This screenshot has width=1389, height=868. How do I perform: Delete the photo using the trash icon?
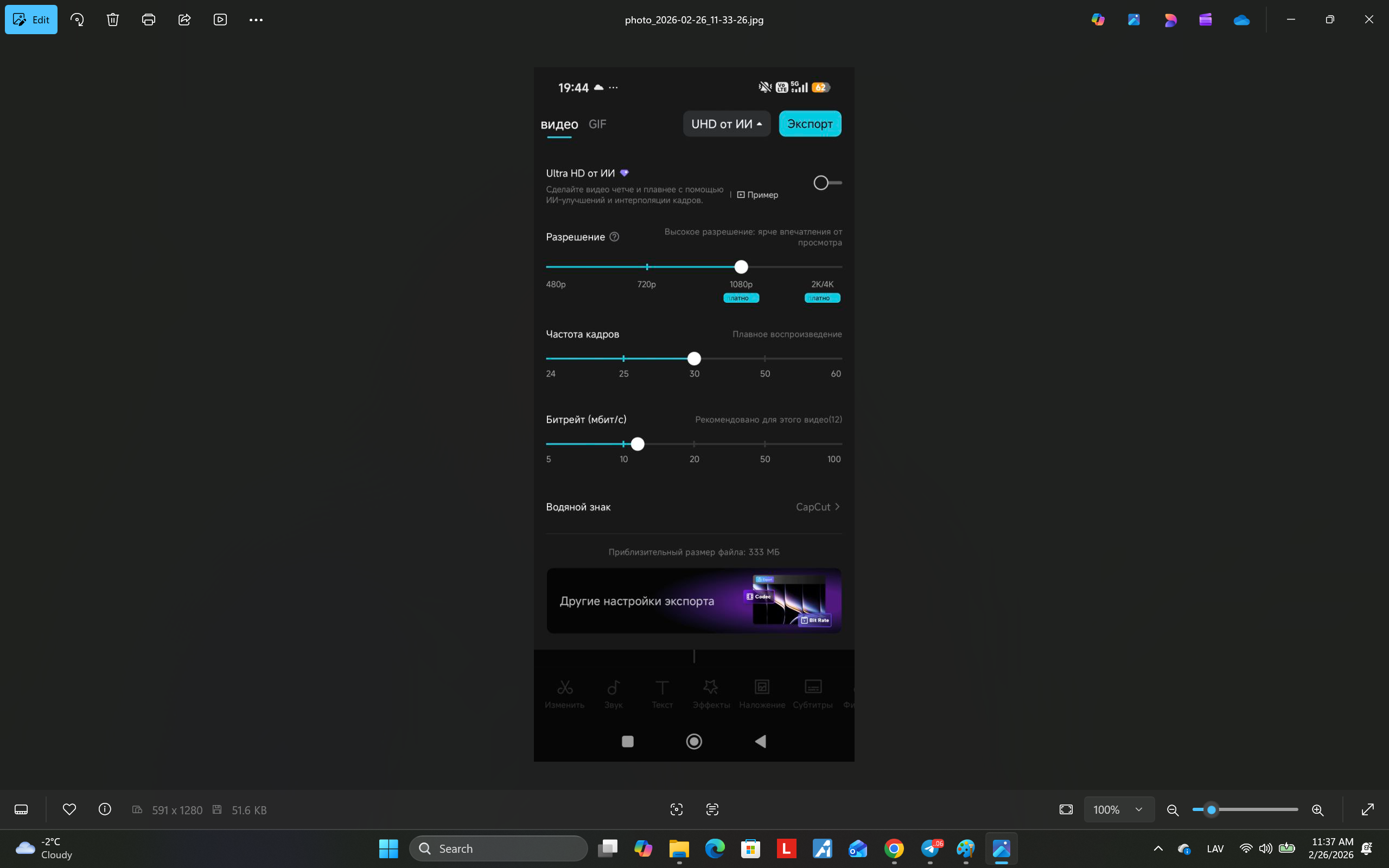point(112,20)
